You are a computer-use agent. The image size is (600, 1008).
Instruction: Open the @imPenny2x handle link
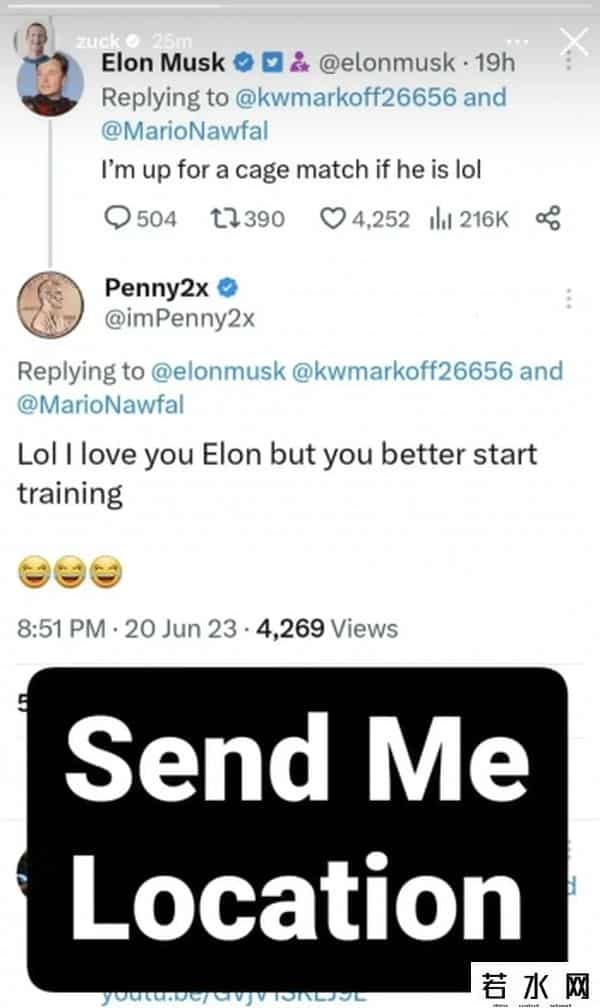point(180,318)
